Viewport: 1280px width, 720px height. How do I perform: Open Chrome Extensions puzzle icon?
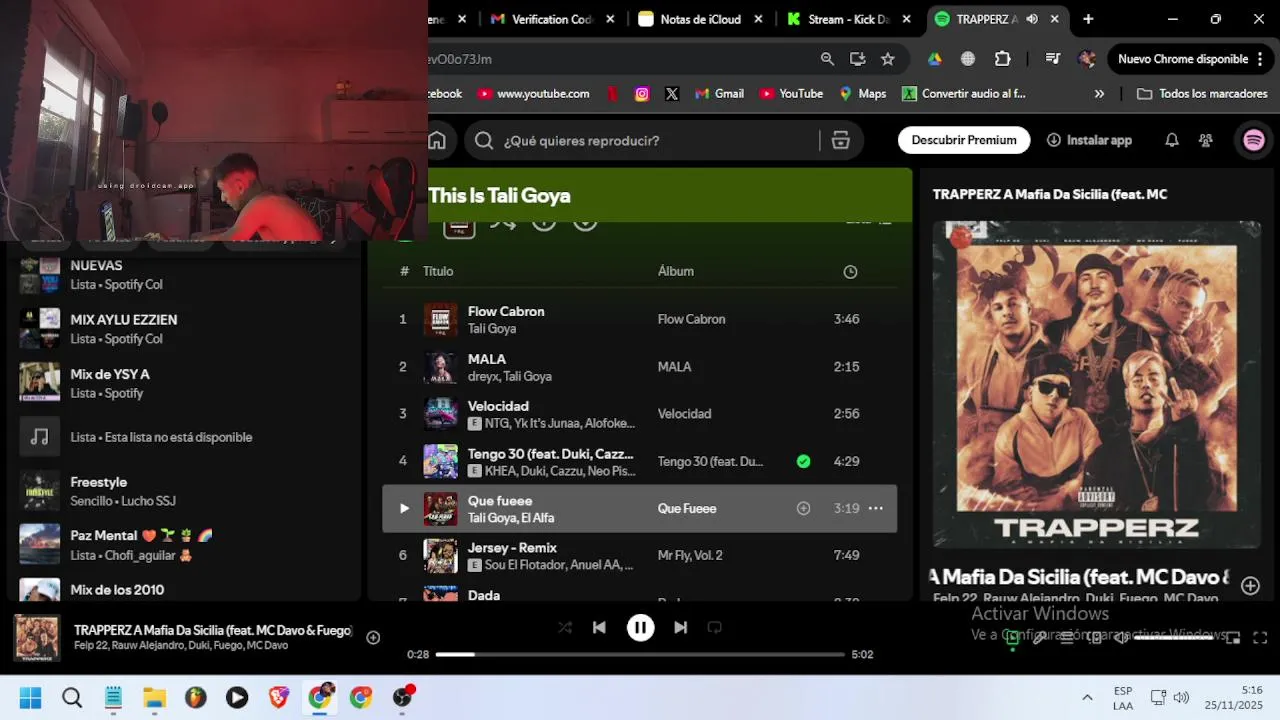click(x=1003, y=59)
